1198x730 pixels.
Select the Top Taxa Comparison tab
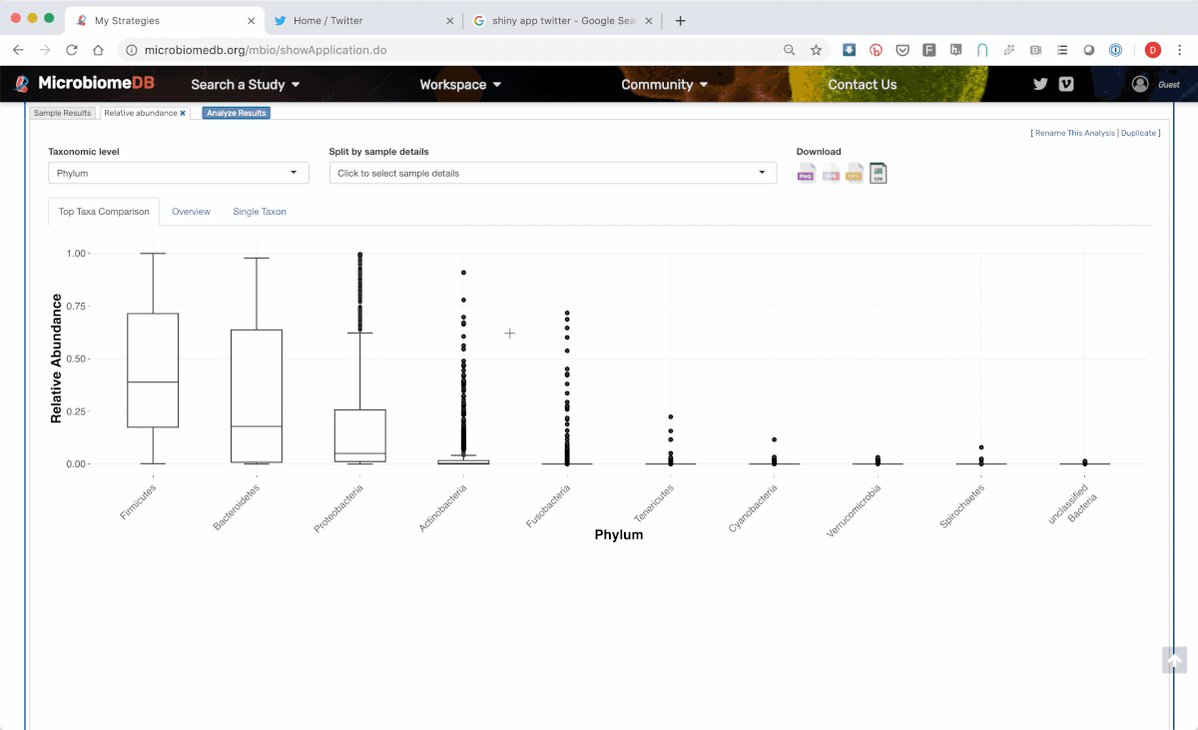(x=104, y=212)
